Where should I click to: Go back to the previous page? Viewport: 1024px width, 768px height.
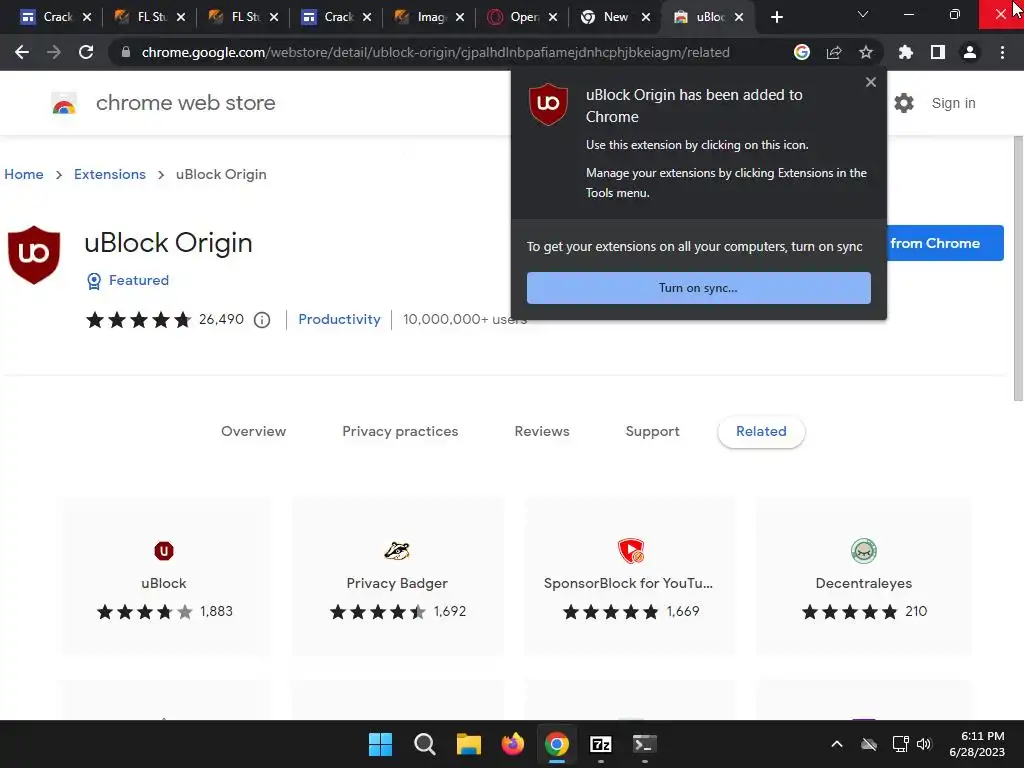(x=22, y=52)
